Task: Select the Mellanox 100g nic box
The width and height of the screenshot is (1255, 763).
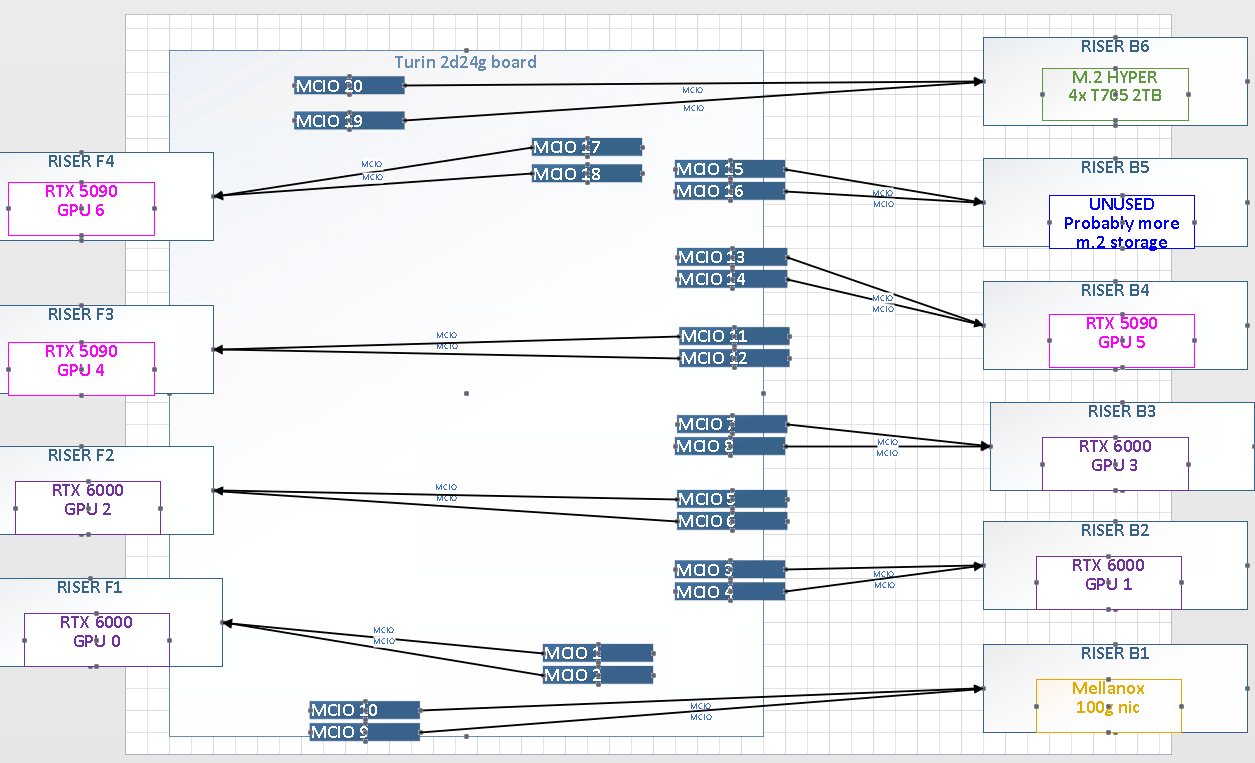Action: click(x=1108, y=705)
